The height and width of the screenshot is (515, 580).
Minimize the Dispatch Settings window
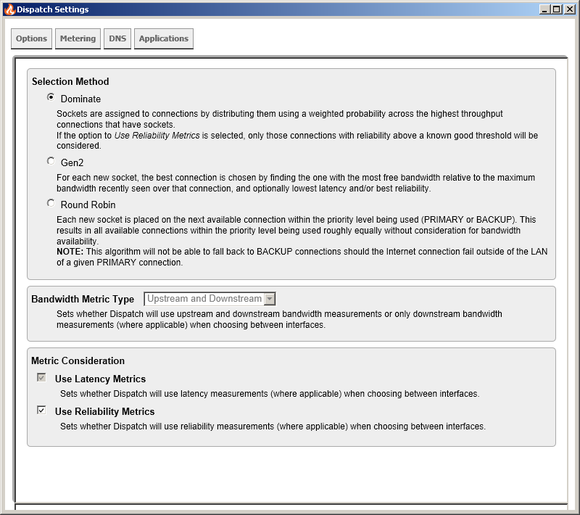coord(544,9)
